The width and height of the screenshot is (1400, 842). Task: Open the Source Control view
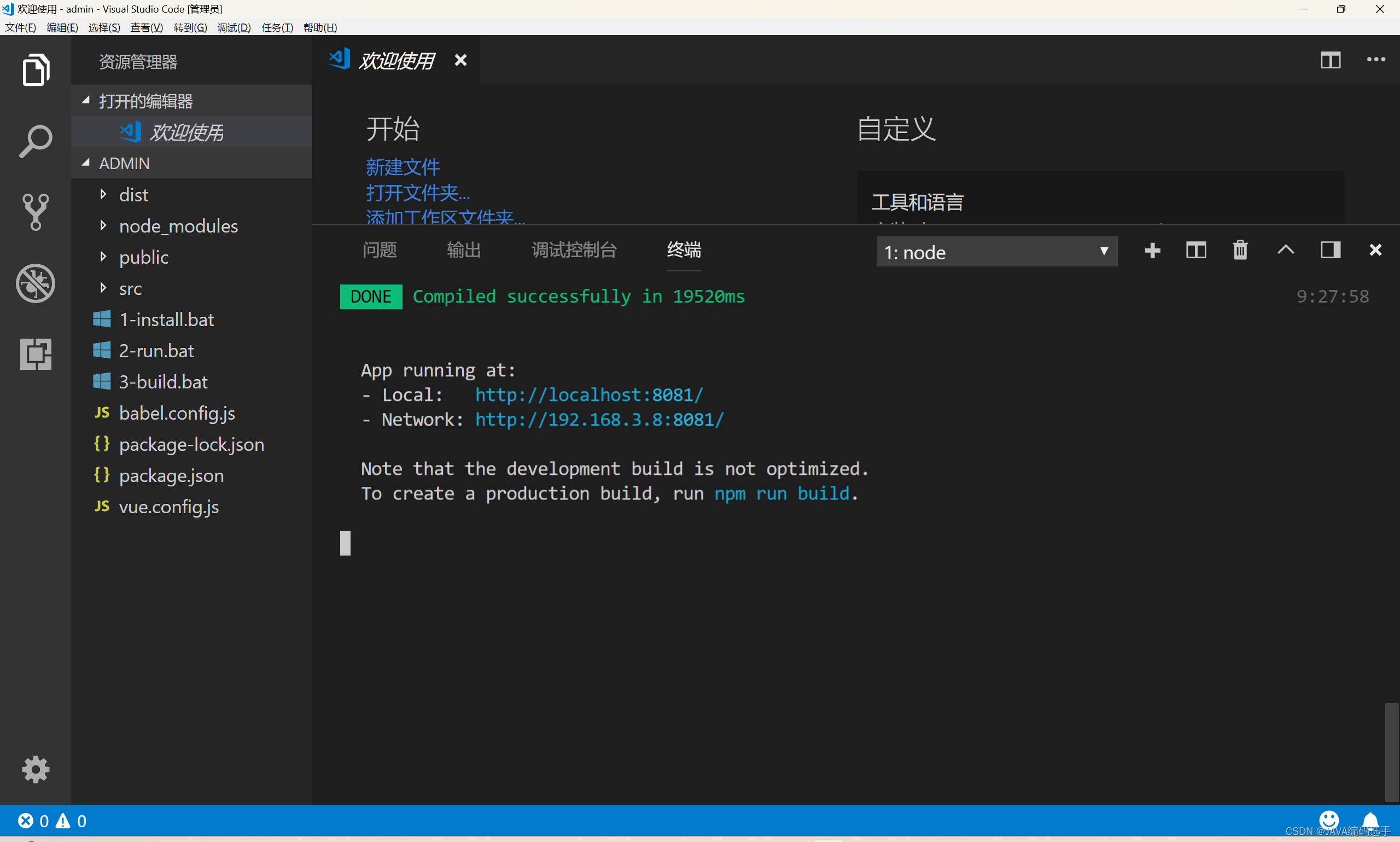36,212
